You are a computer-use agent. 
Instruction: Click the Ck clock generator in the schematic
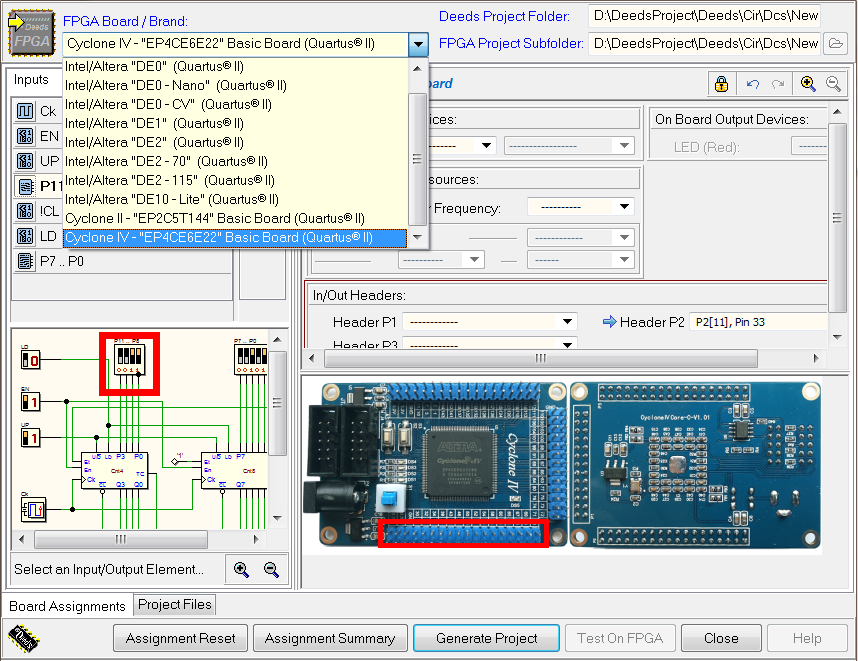point(34,509)
